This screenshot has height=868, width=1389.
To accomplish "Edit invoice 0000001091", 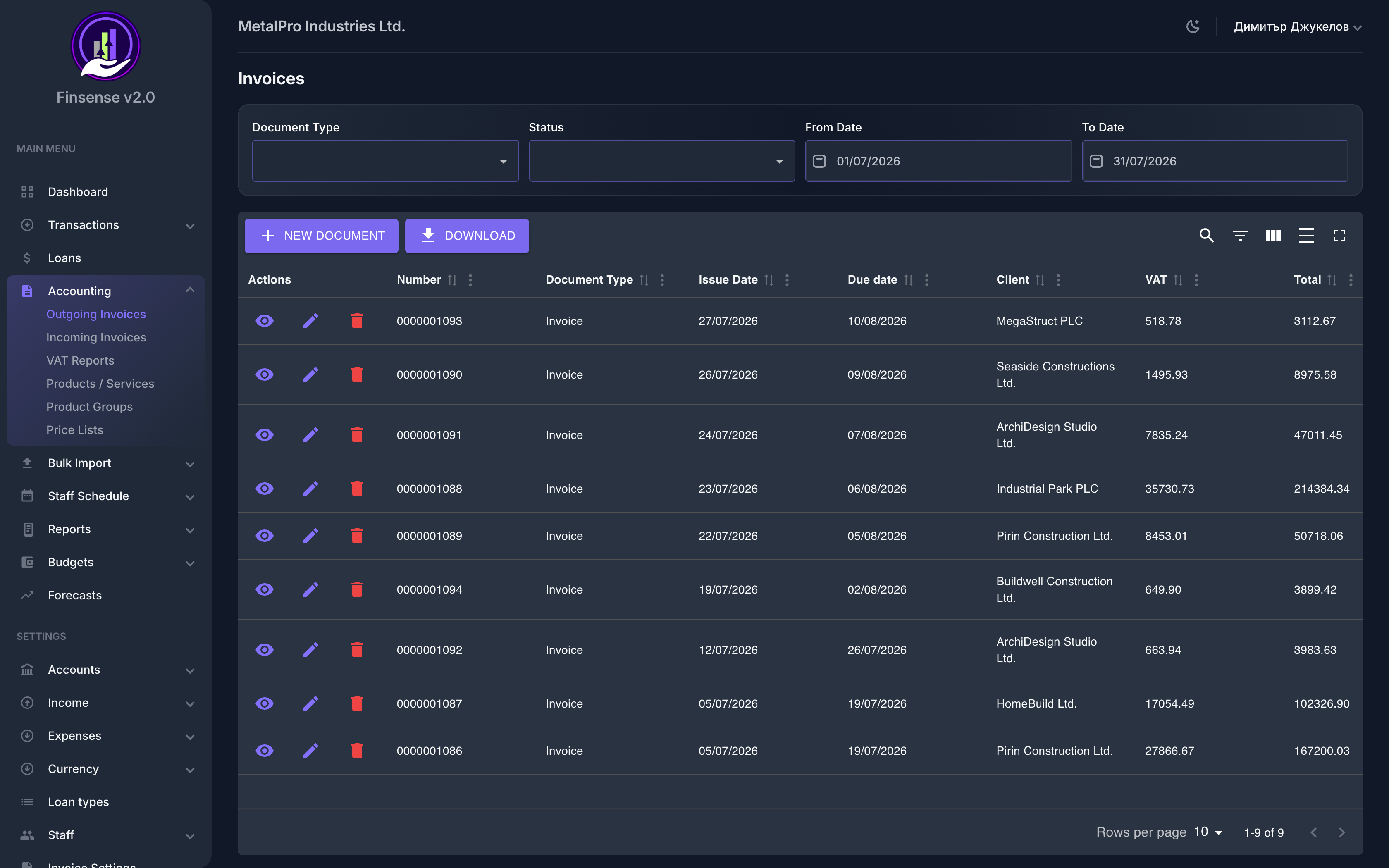I will point(310,434).
